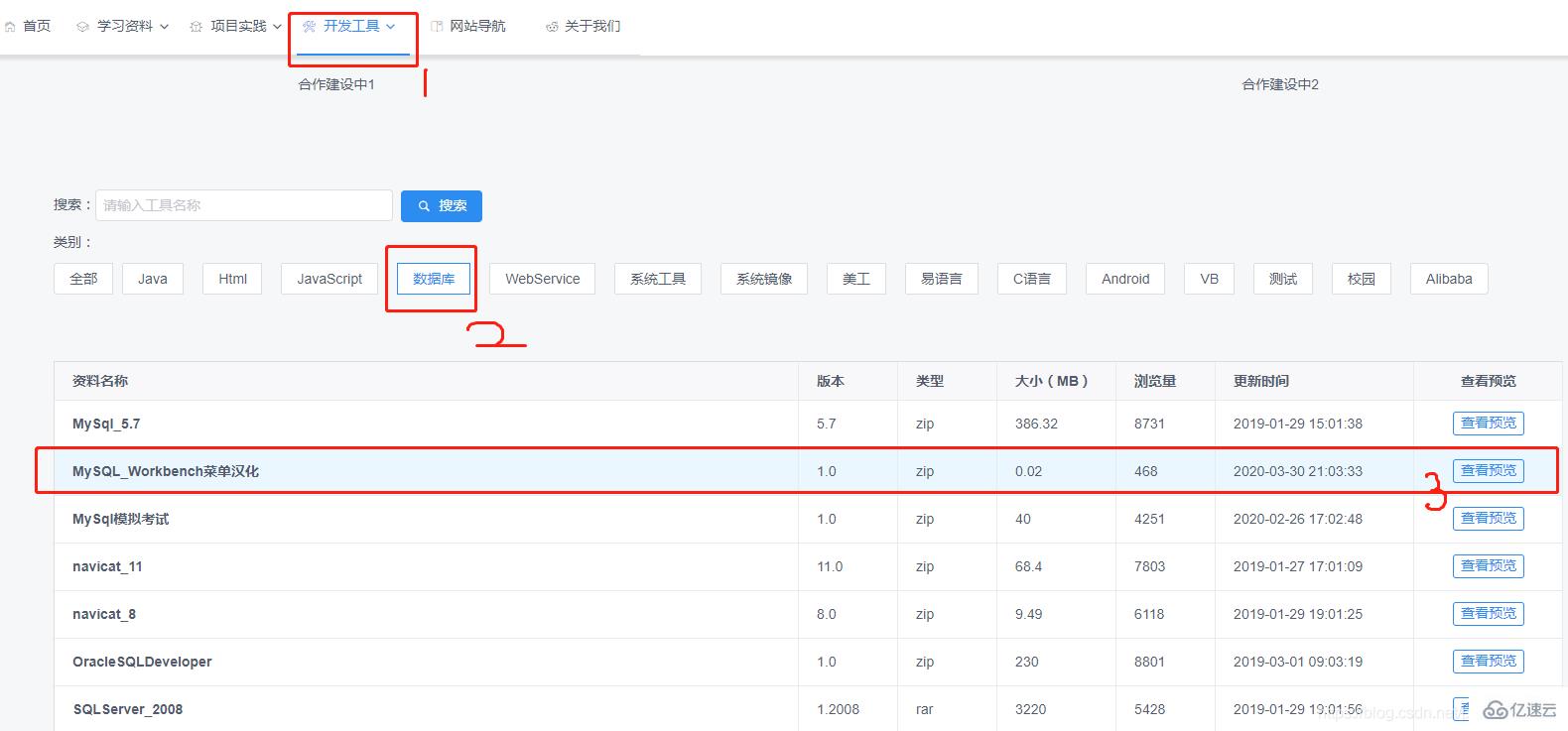Click the 开发工具 wrench icon

click(310, 27)
